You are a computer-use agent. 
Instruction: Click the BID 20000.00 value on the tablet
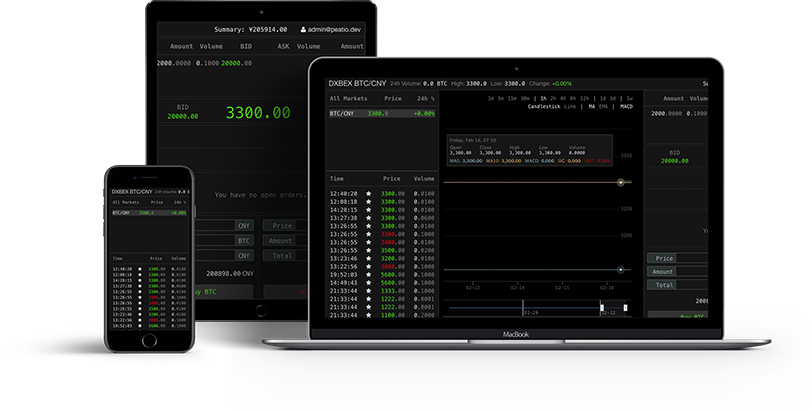[x=183, y=116]
